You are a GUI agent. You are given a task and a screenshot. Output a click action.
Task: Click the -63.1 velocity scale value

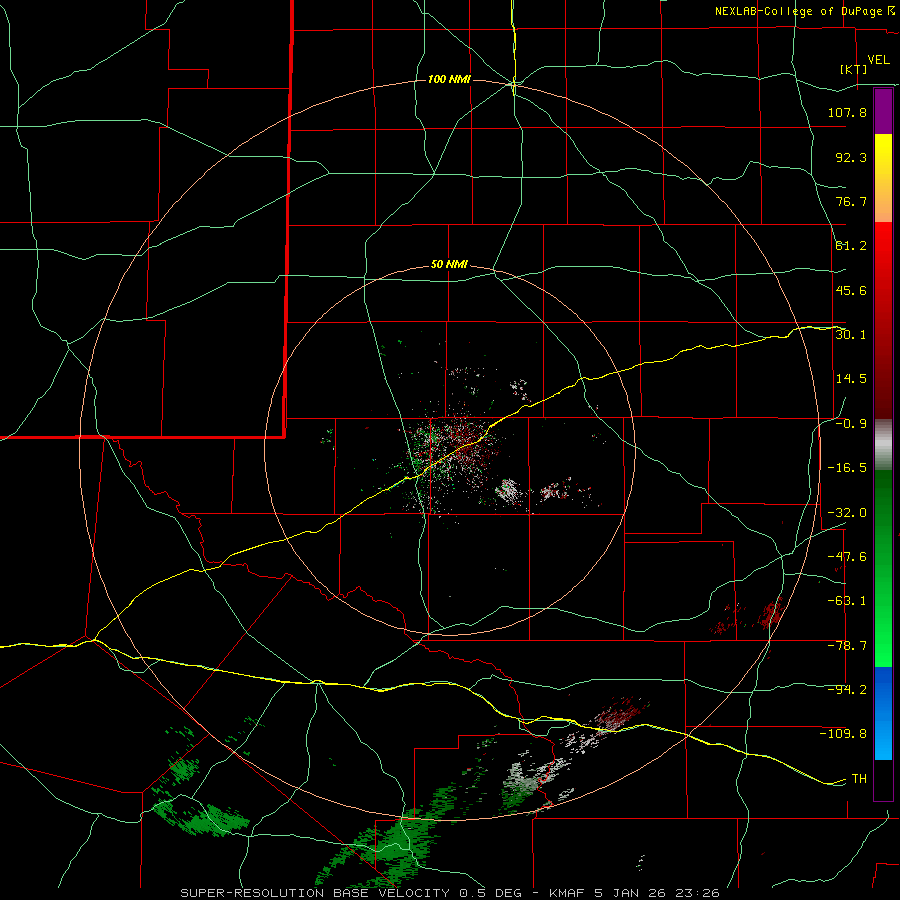pyautogui.click(x=847, y=601)
